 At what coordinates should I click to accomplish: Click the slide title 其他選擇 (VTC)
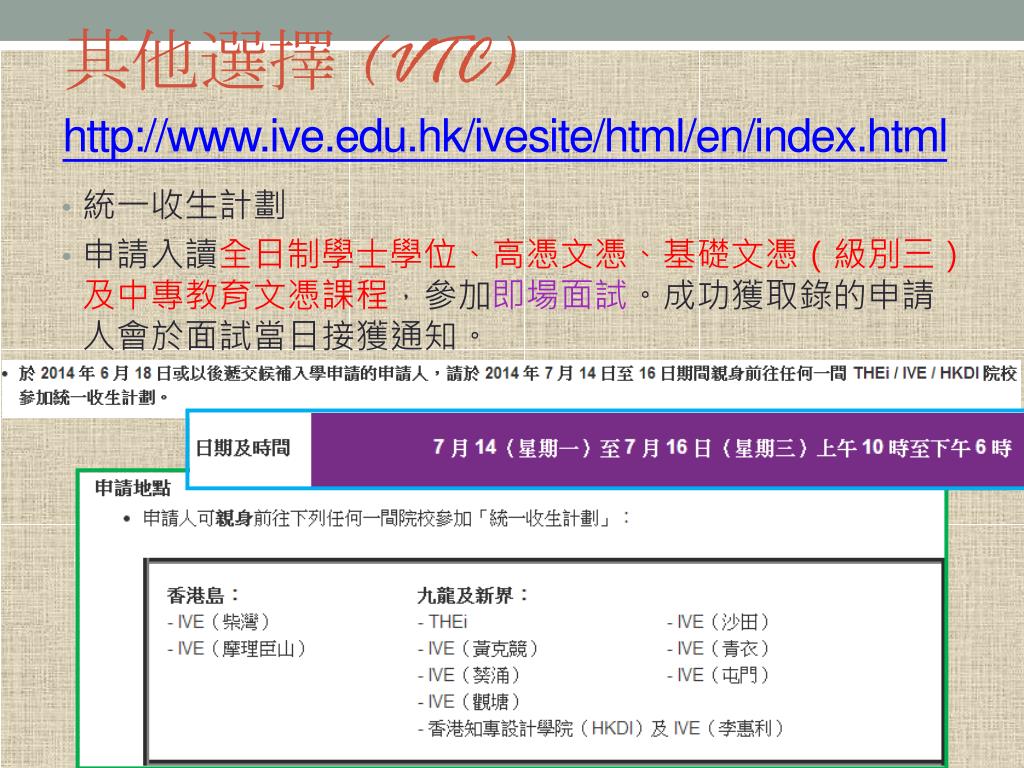pos(292,59)
